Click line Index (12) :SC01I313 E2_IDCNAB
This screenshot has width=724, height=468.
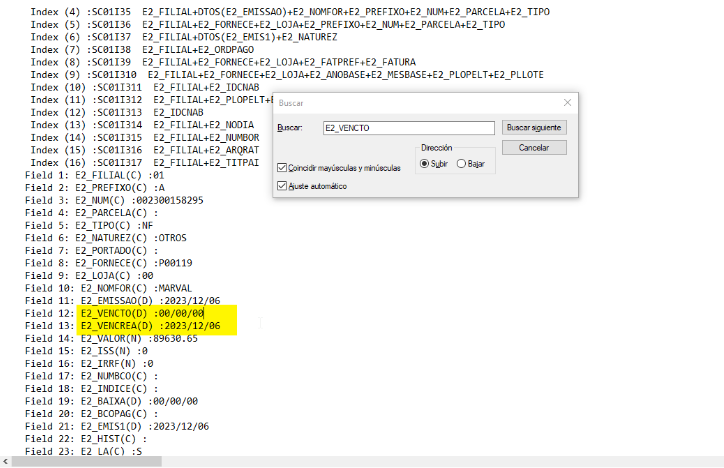pos(117,113)
